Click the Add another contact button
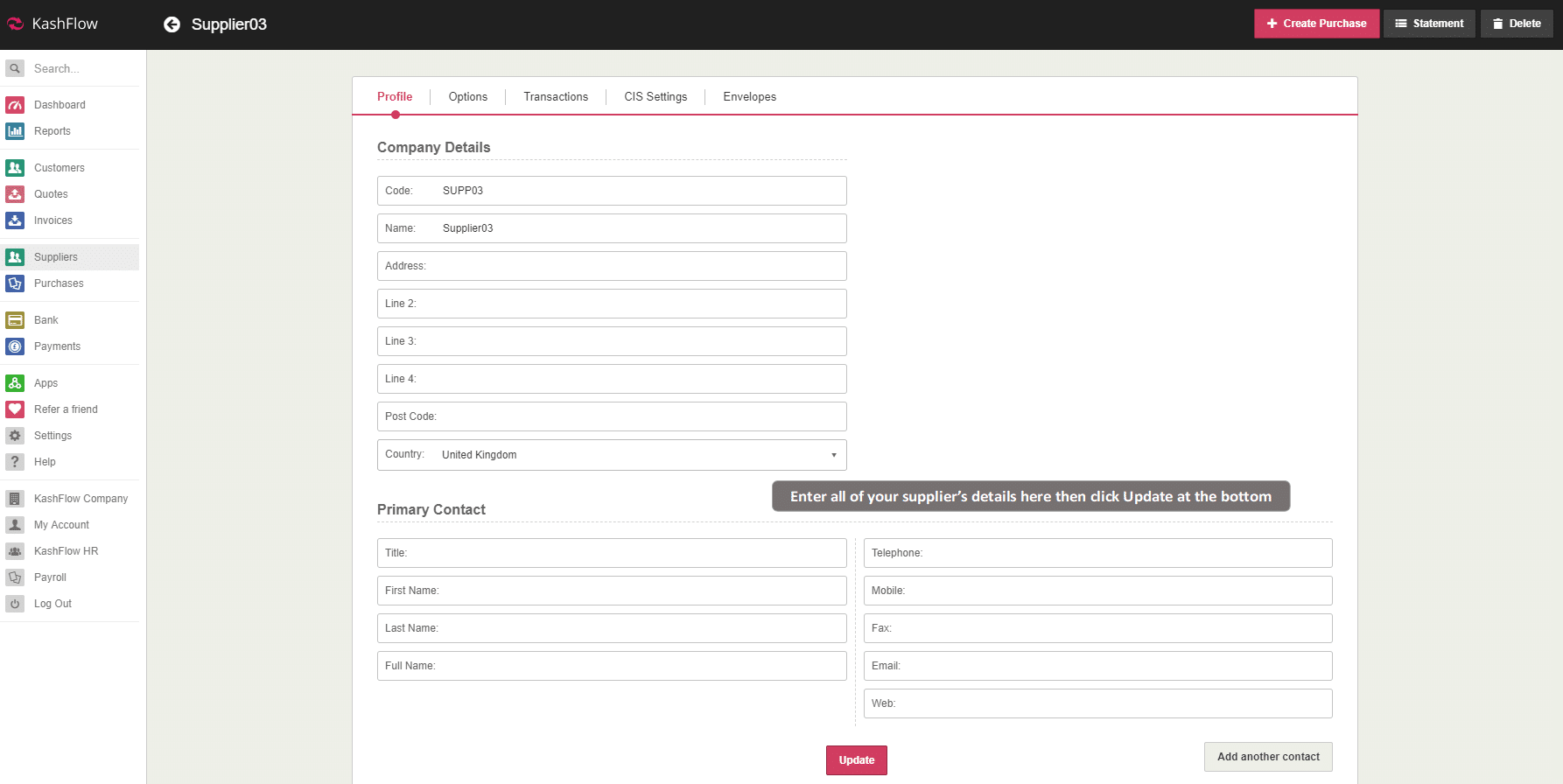This screenshot has height=784, width=1563. click(x=1268, y=757)
